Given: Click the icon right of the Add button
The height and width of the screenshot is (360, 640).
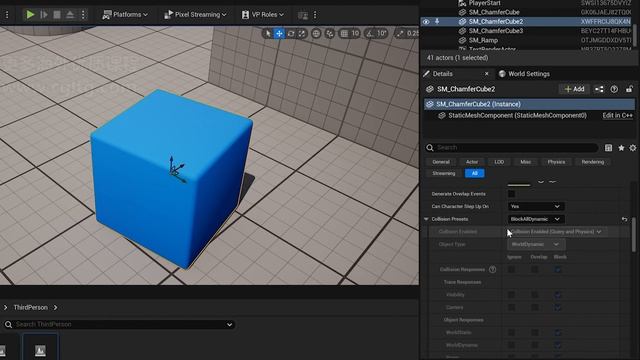Looking at the screenshot, I should pos(599,89).
